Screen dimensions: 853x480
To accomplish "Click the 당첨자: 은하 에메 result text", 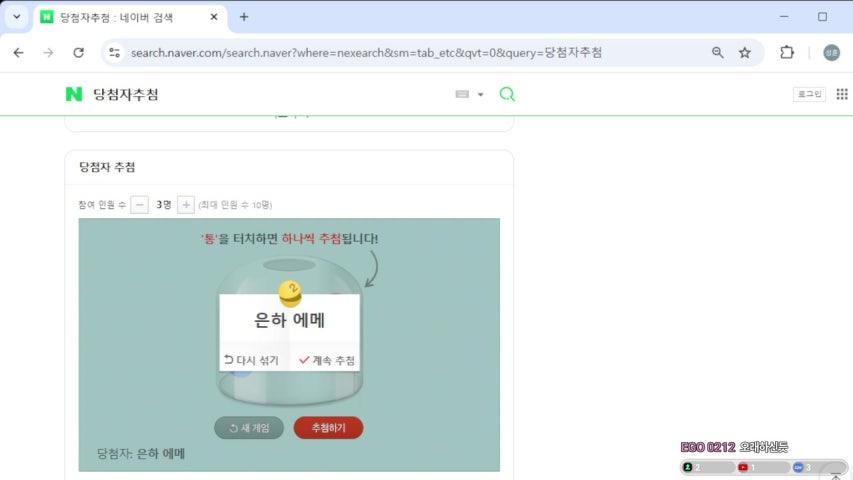I will (141, 453).
